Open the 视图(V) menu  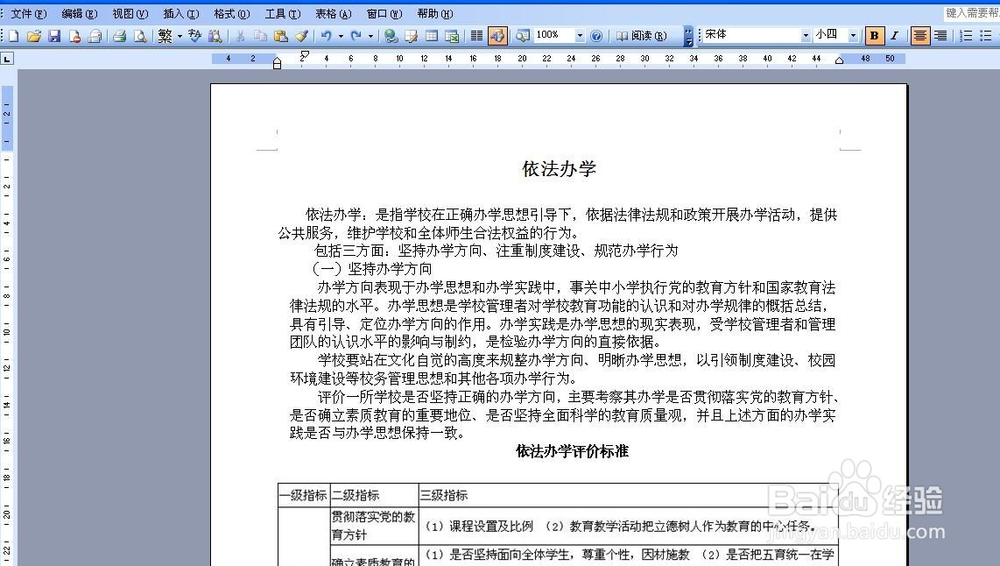tap(129, 13)
